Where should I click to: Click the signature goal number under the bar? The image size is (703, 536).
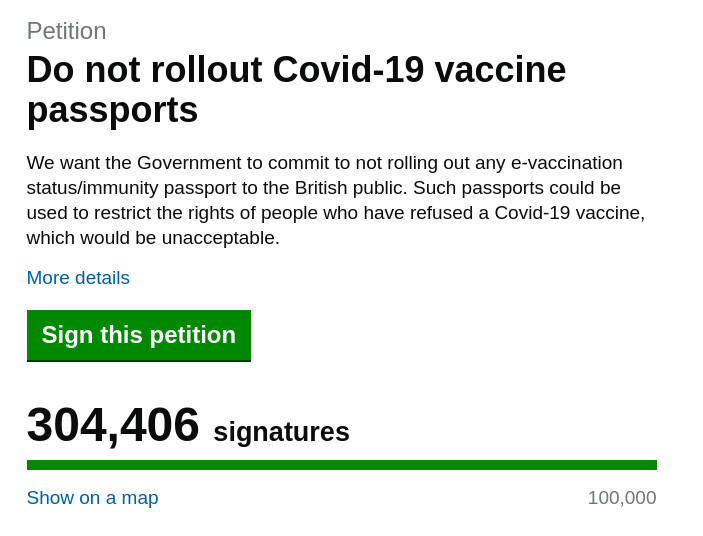[x=621, y=498]
